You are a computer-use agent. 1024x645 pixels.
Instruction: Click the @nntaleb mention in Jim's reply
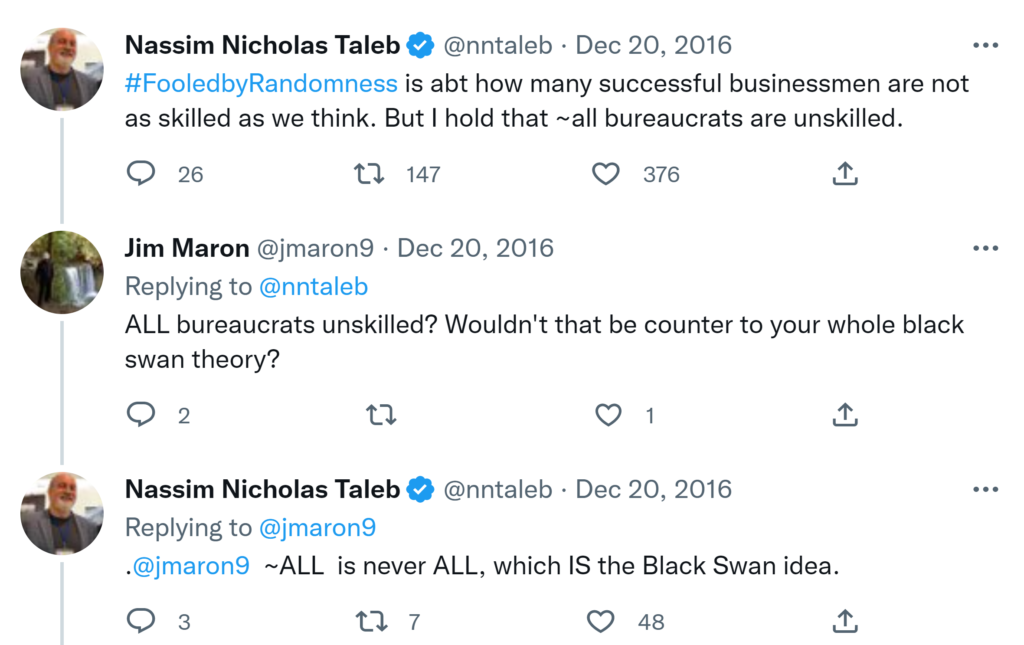[313, 287]
